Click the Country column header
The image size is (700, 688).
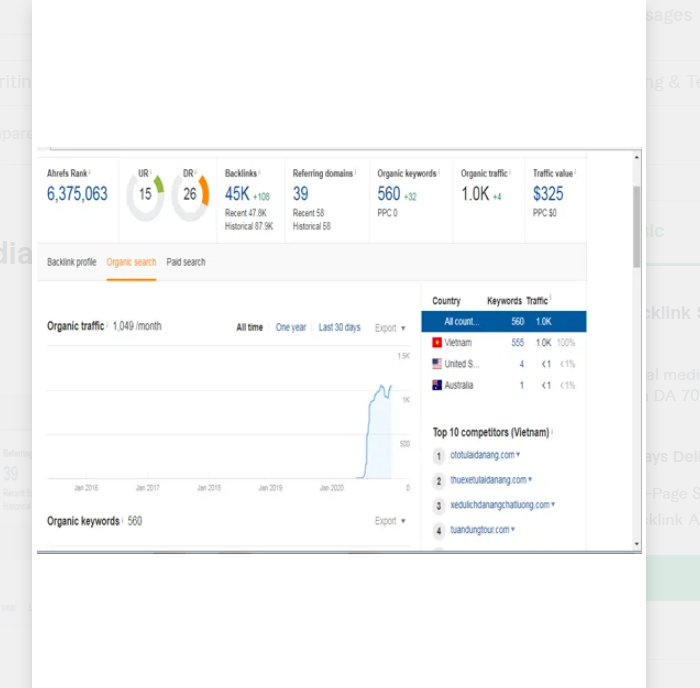(446, 301)
